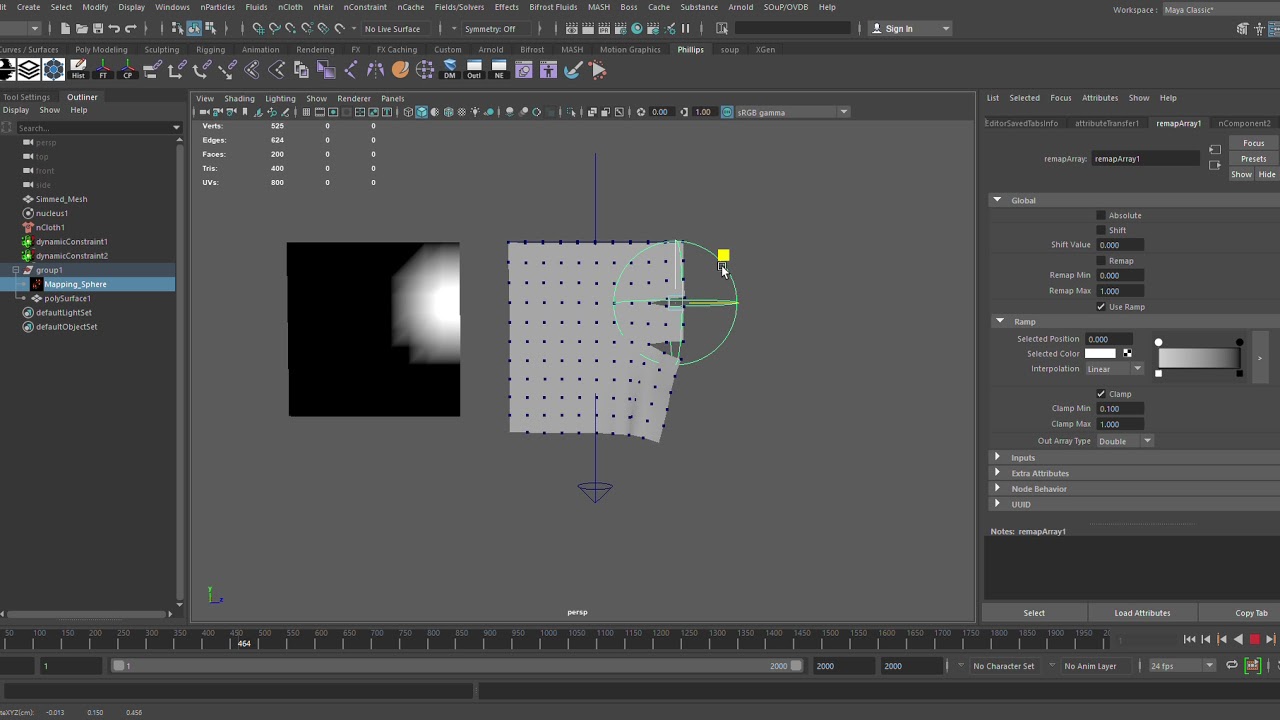Click the checker texture icon beside Selected Color
This screenshot has height=720, width=1280.
(1127, 353)
